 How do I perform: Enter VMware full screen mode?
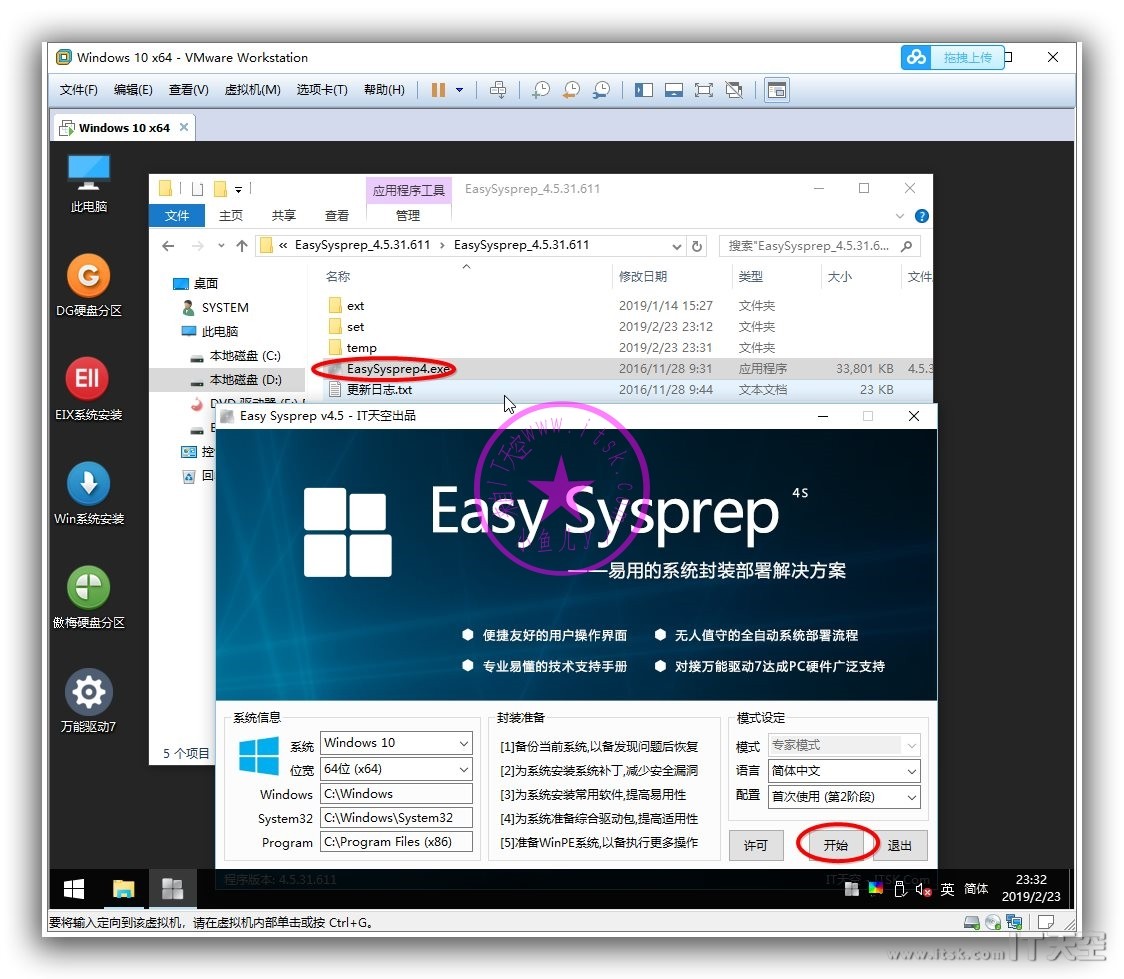coord(704,90)
